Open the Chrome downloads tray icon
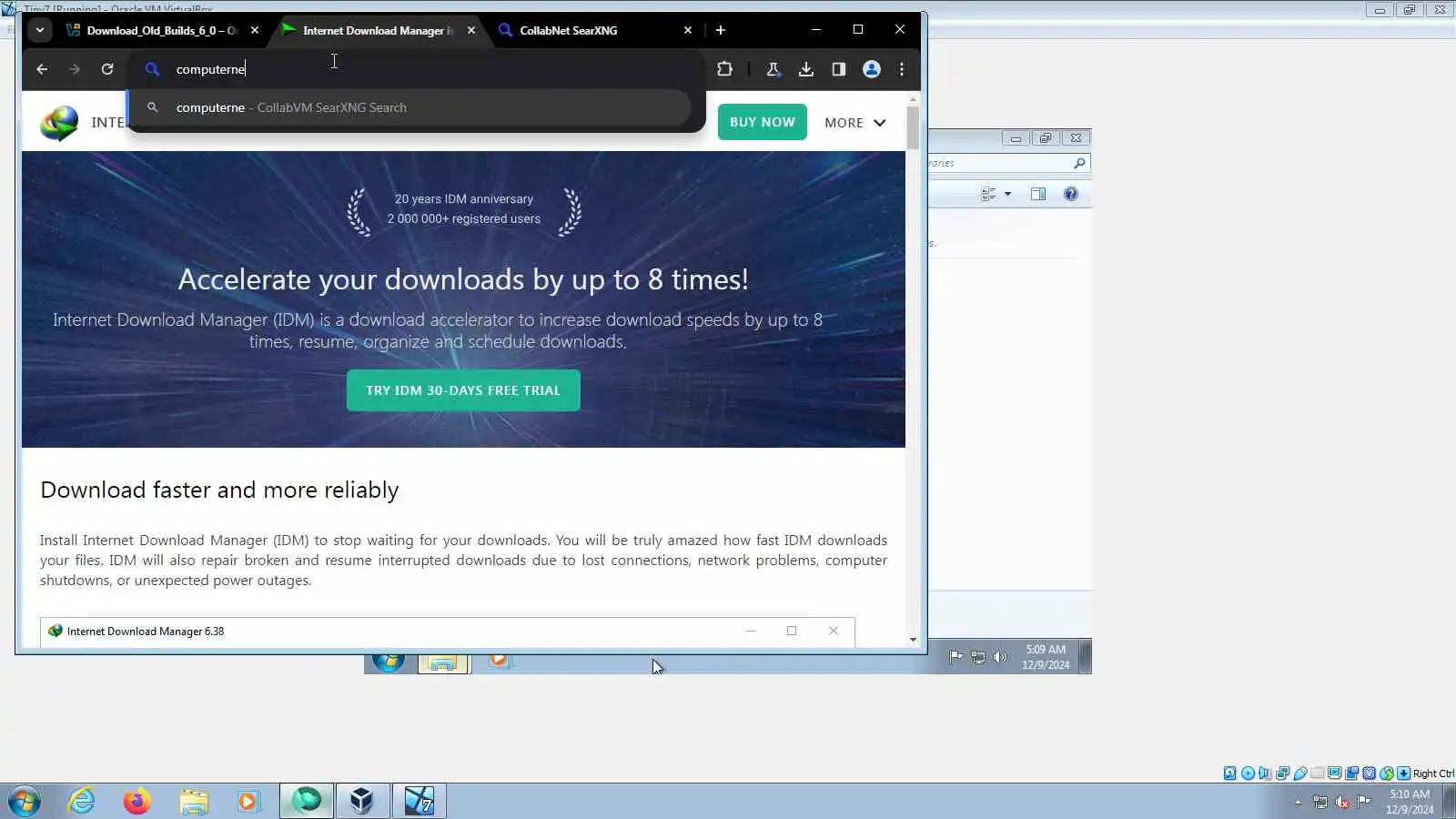 806,69
